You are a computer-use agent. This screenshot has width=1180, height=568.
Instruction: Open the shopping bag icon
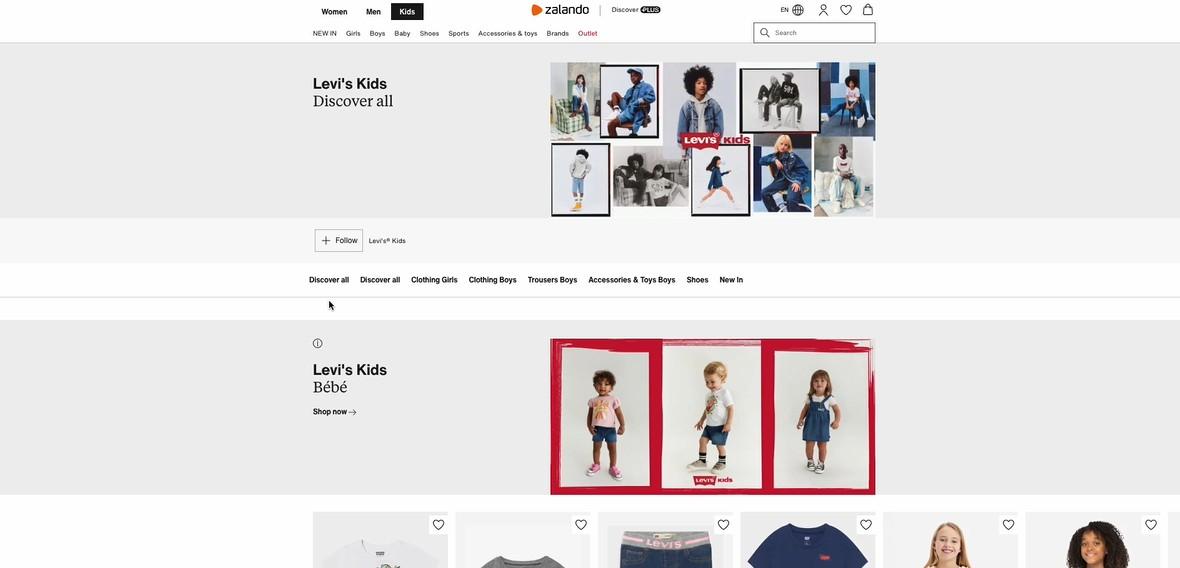pyautogui.click(x=868, y=10)
